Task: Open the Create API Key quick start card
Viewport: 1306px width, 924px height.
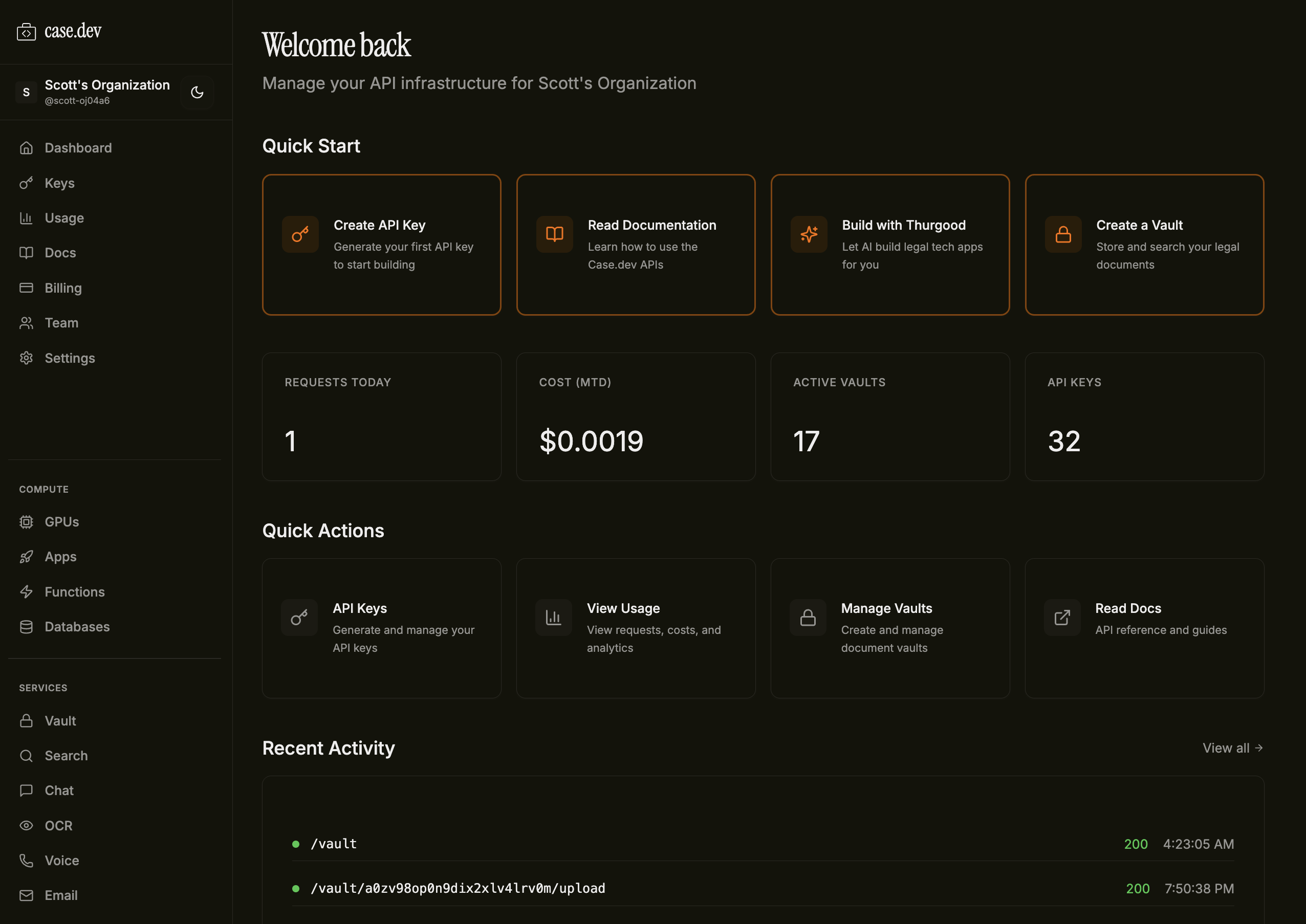Action: pos(381,245)
